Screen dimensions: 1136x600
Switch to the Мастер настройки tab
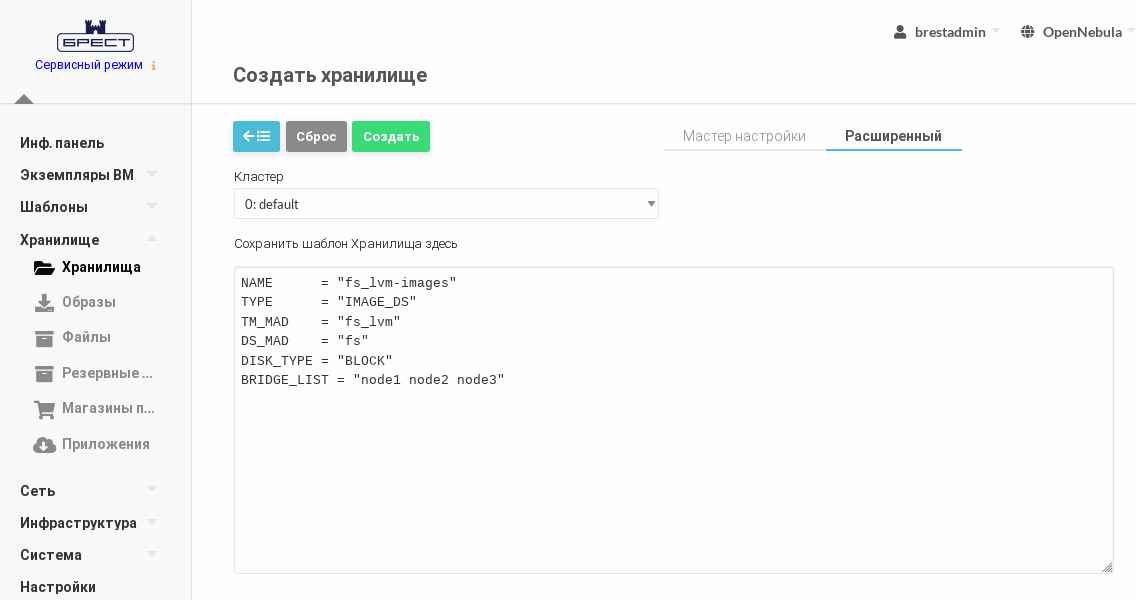pyautogui.click(x=744, y=136)
